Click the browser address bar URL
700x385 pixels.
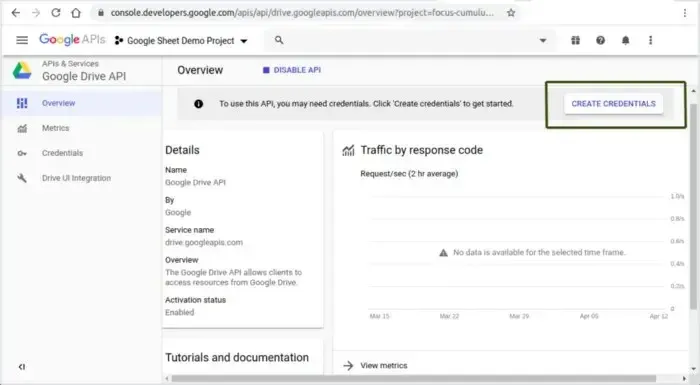(x=302, y=13)
